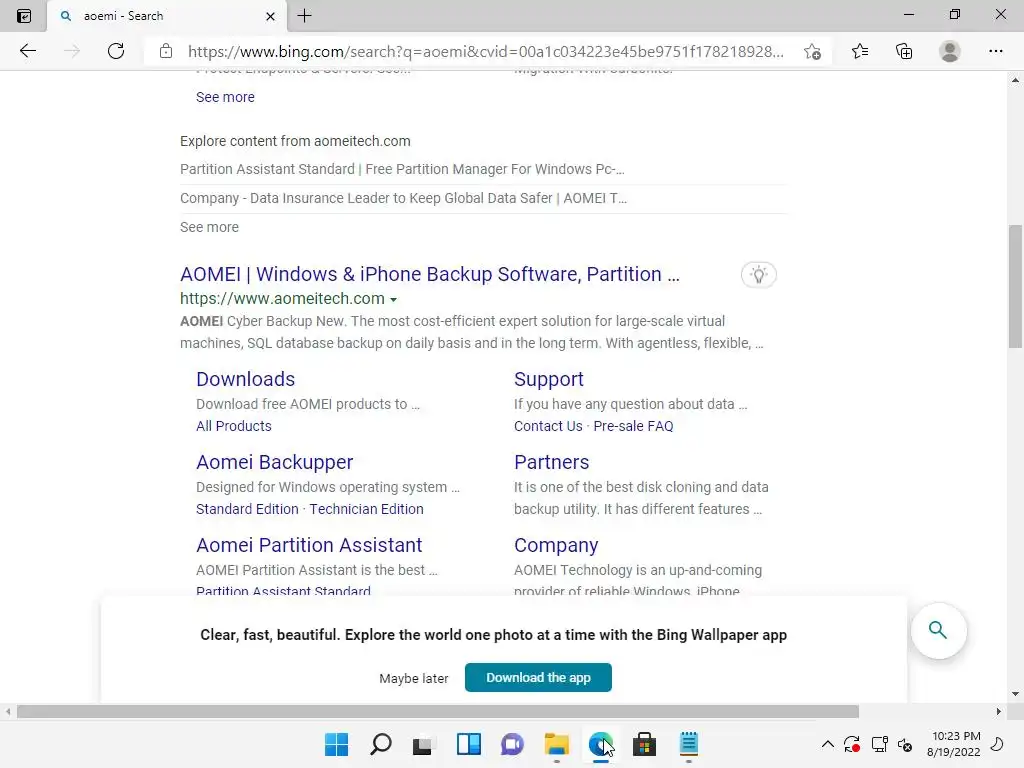
Task: Expand the aomeitech.com URL dropdown arrow
Action: (393, 300)
